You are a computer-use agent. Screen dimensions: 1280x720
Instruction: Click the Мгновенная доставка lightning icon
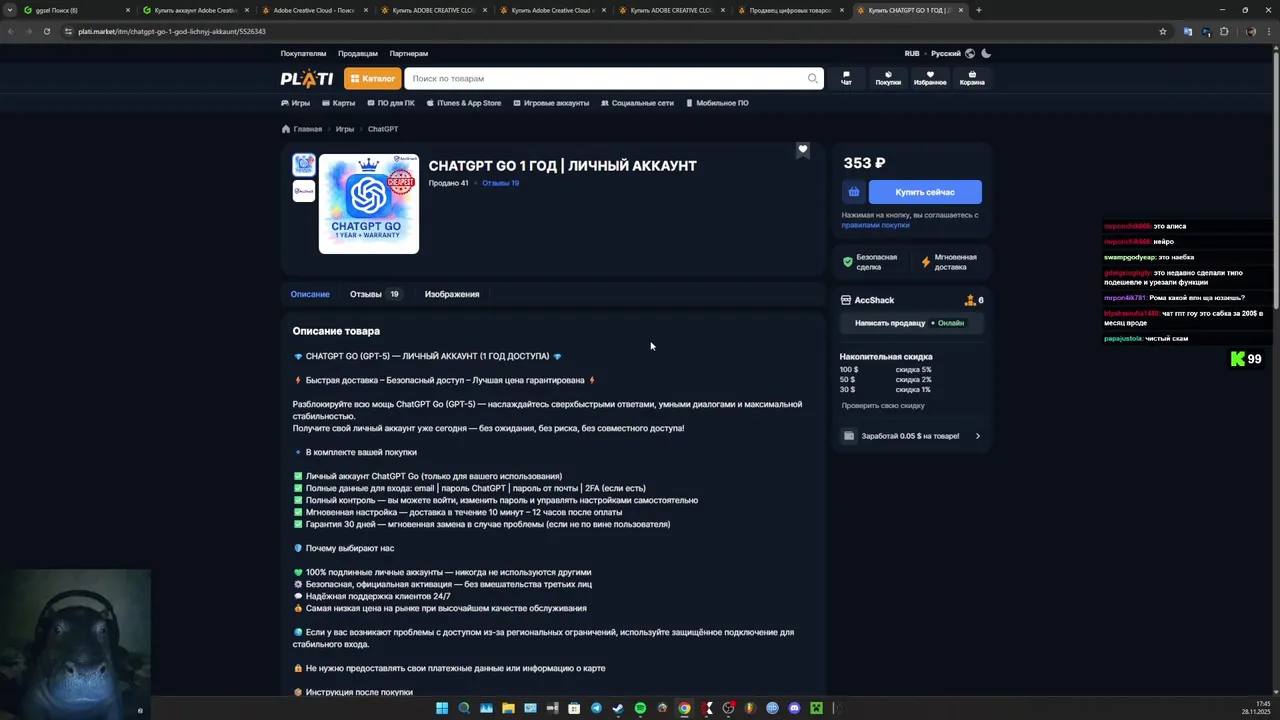tap(926, 262)
